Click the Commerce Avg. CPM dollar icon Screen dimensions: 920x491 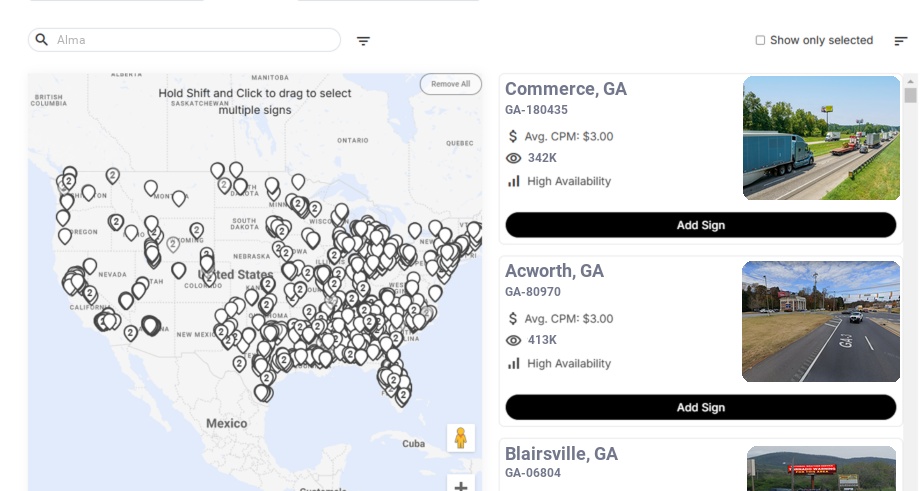(513, 136)
